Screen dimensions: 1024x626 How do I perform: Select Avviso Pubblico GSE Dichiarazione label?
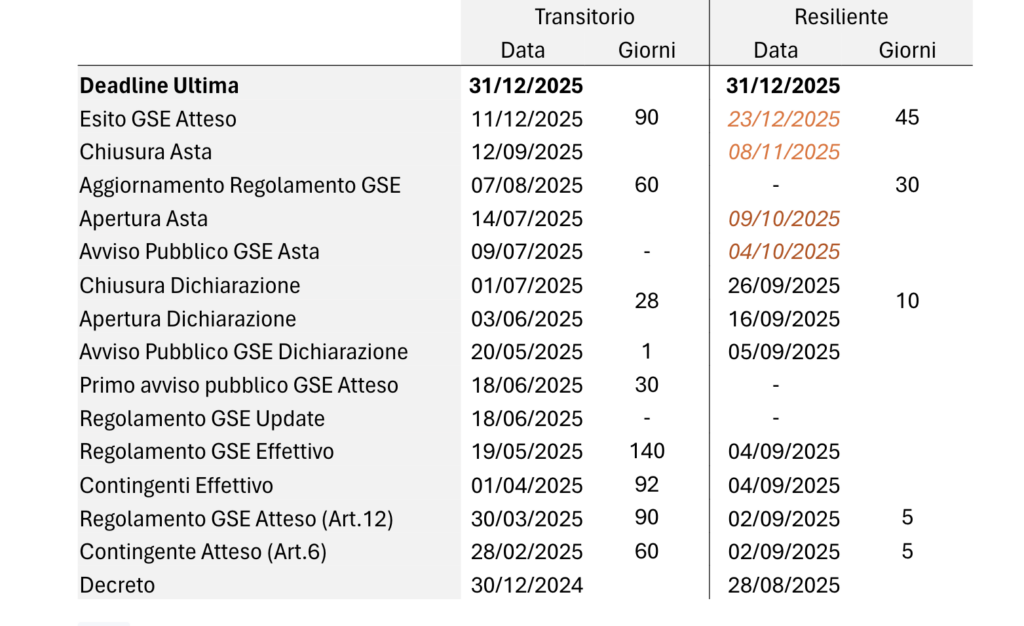[244, 352]
